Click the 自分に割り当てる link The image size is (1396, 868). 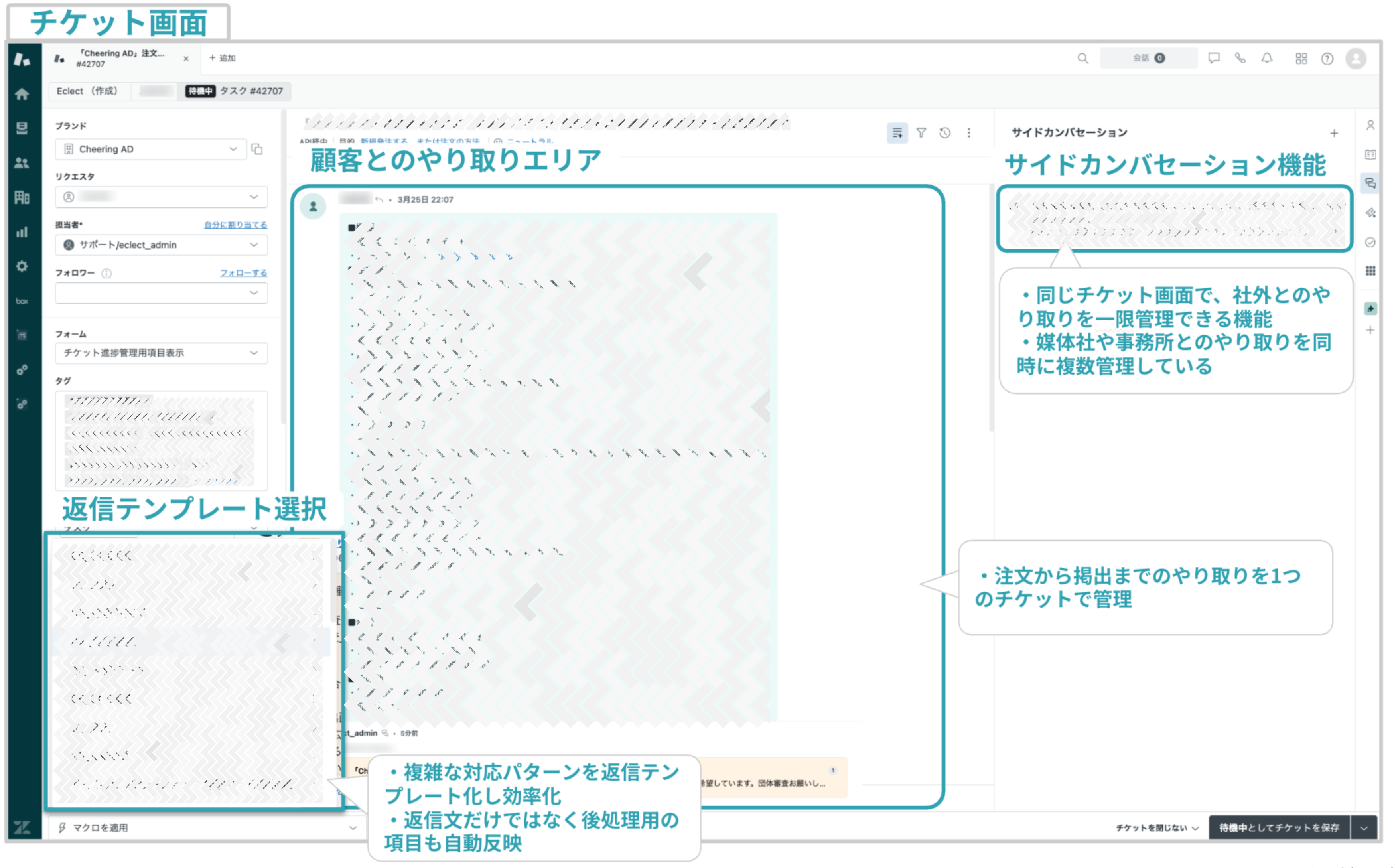point(236,225)
